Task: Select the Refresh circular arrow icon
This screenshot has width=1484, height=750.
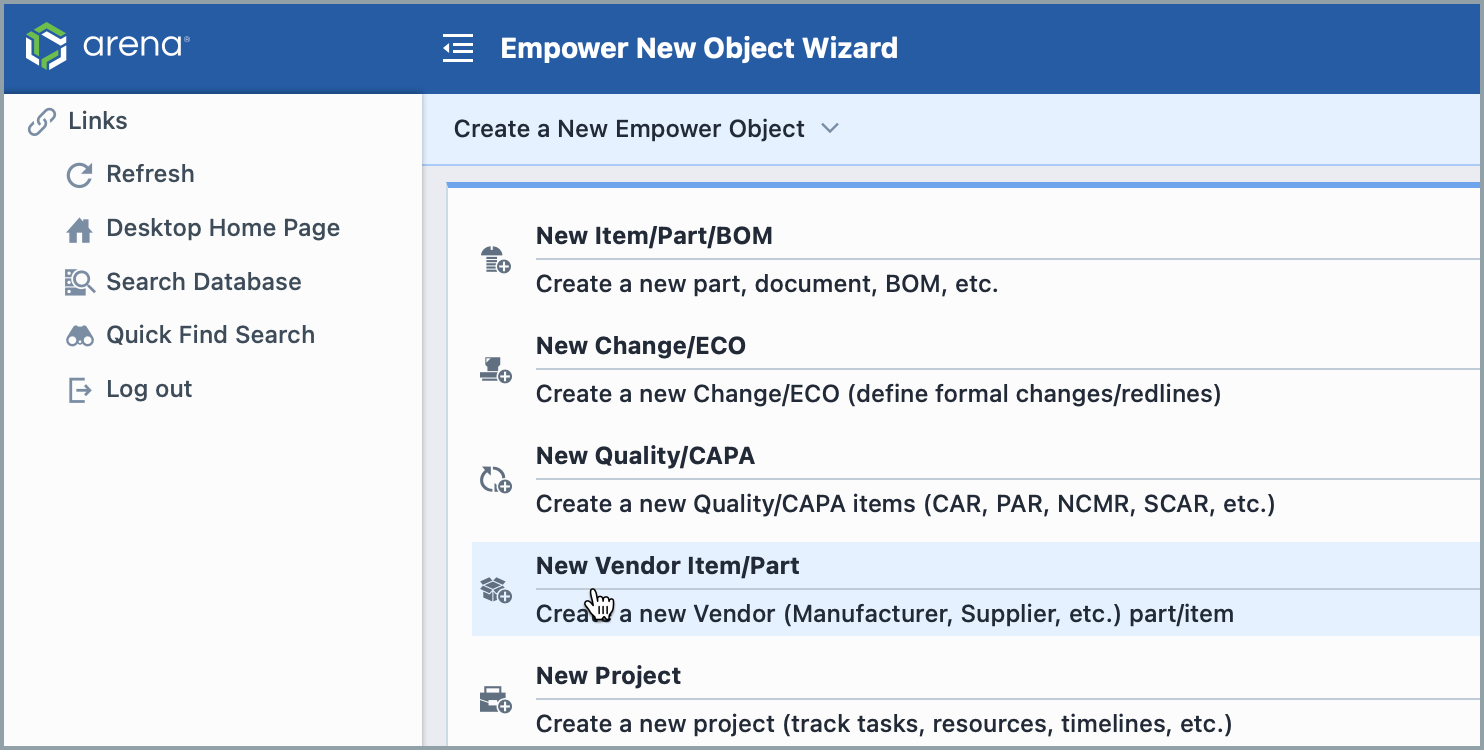Action: click(x=79, y=174)
